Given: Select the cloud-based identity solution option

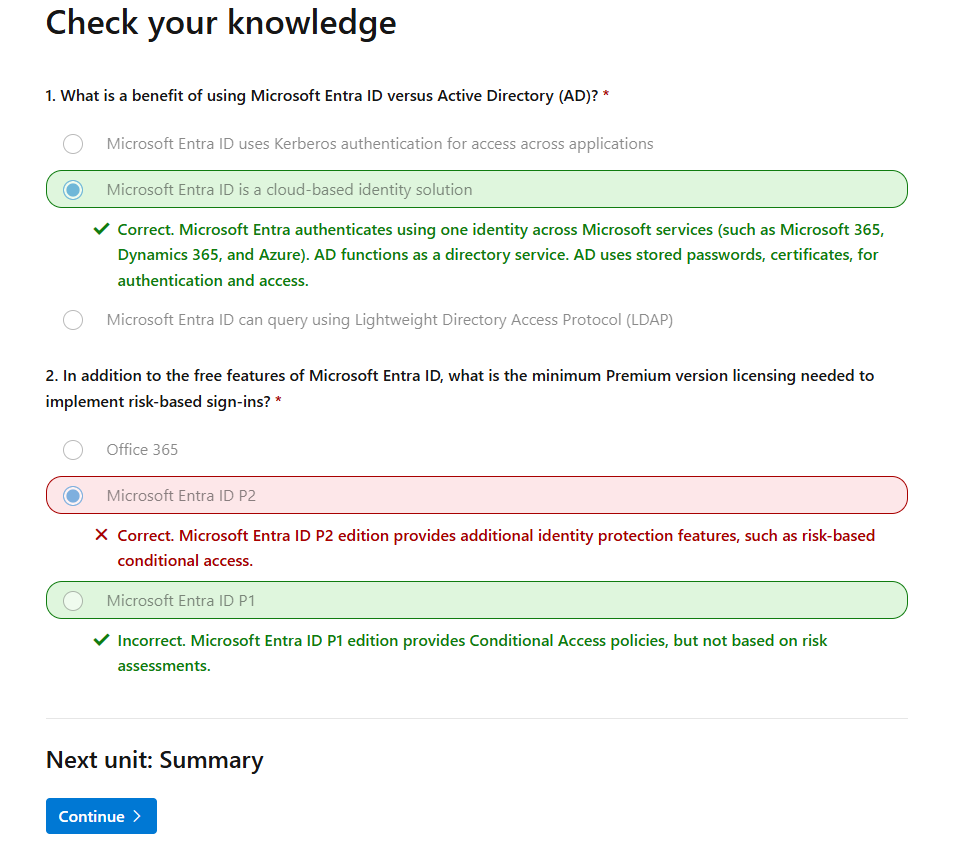Looking at the screenshot, I should pos(72,188).
